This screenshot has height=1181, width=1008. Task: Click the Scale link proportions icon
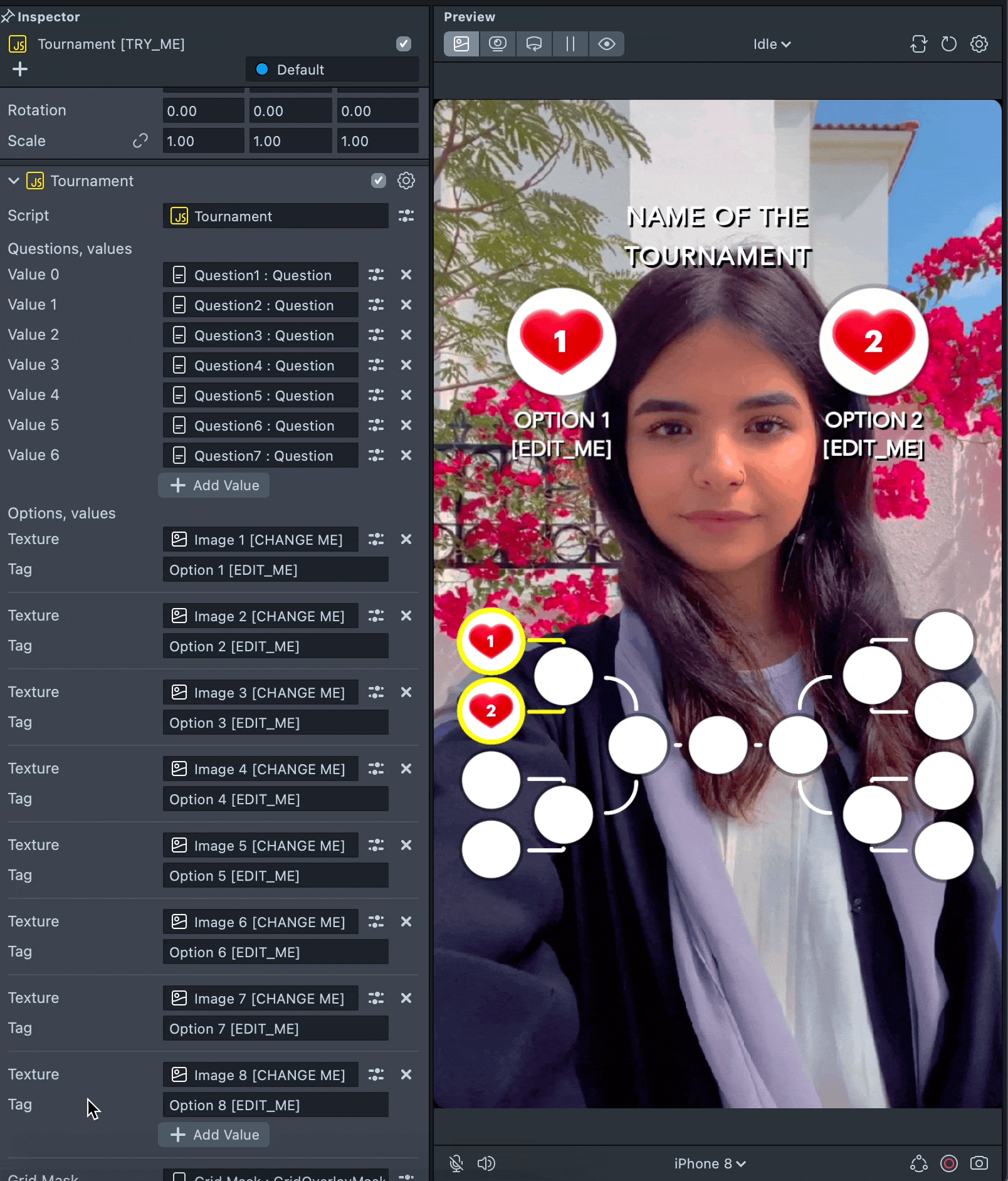140,141
